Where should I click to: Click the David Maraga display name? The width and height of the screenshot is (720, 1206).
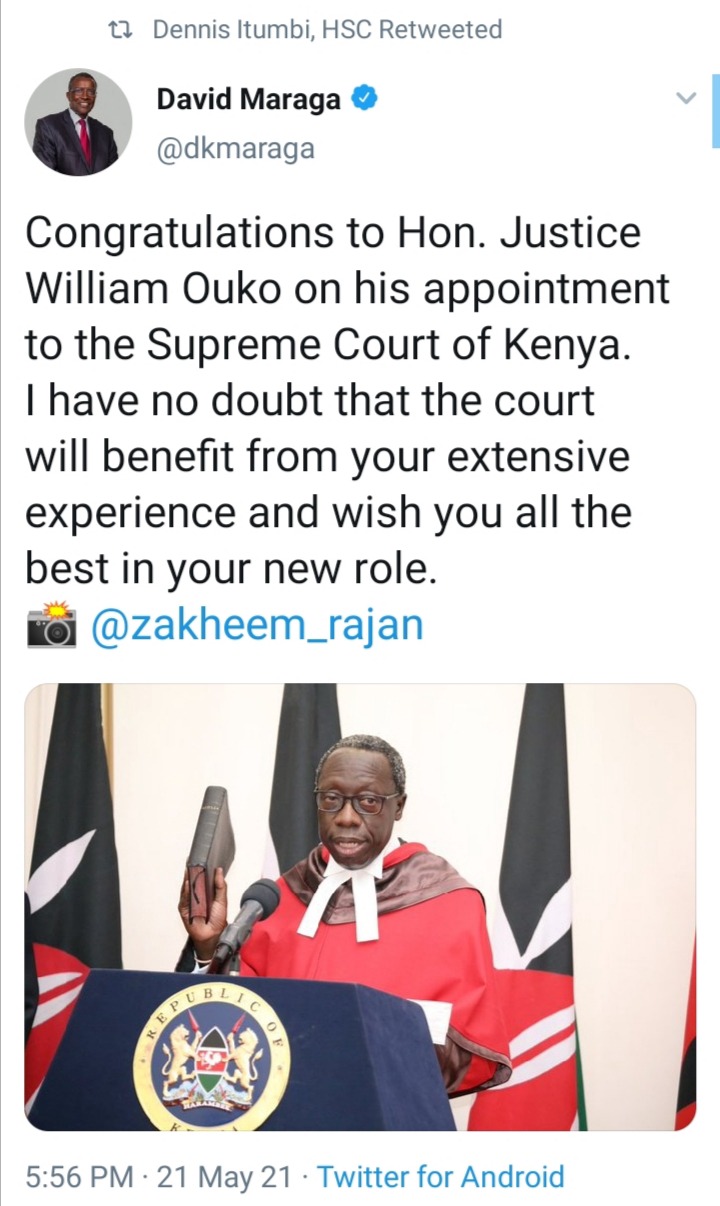[249, 100]
